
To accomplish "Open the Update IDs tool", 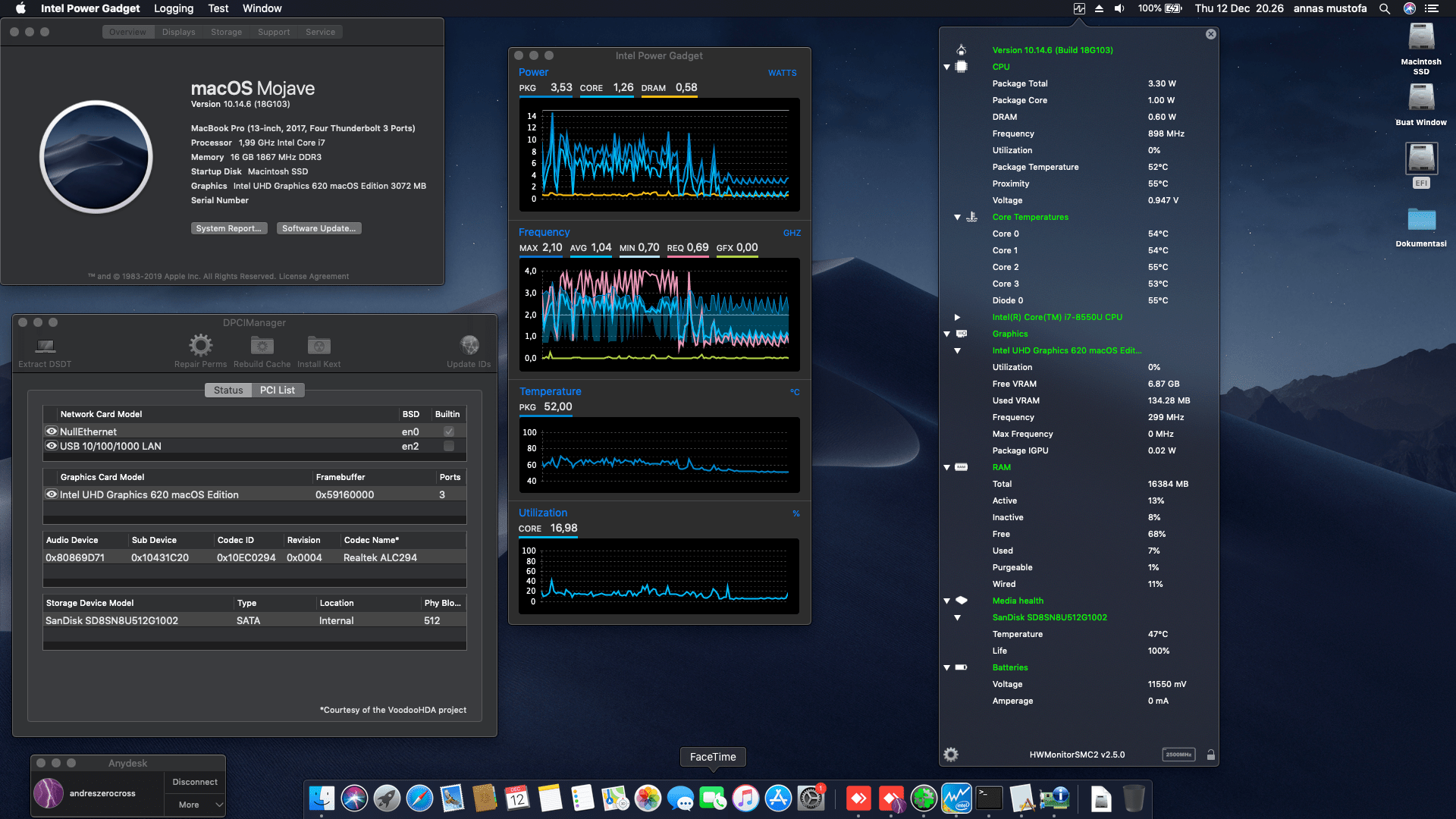I will [x=469, y=346].
